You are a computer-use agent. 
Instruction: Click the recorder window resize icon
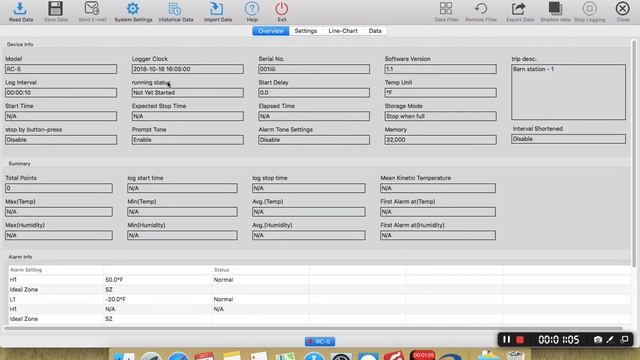coord(624,340)
